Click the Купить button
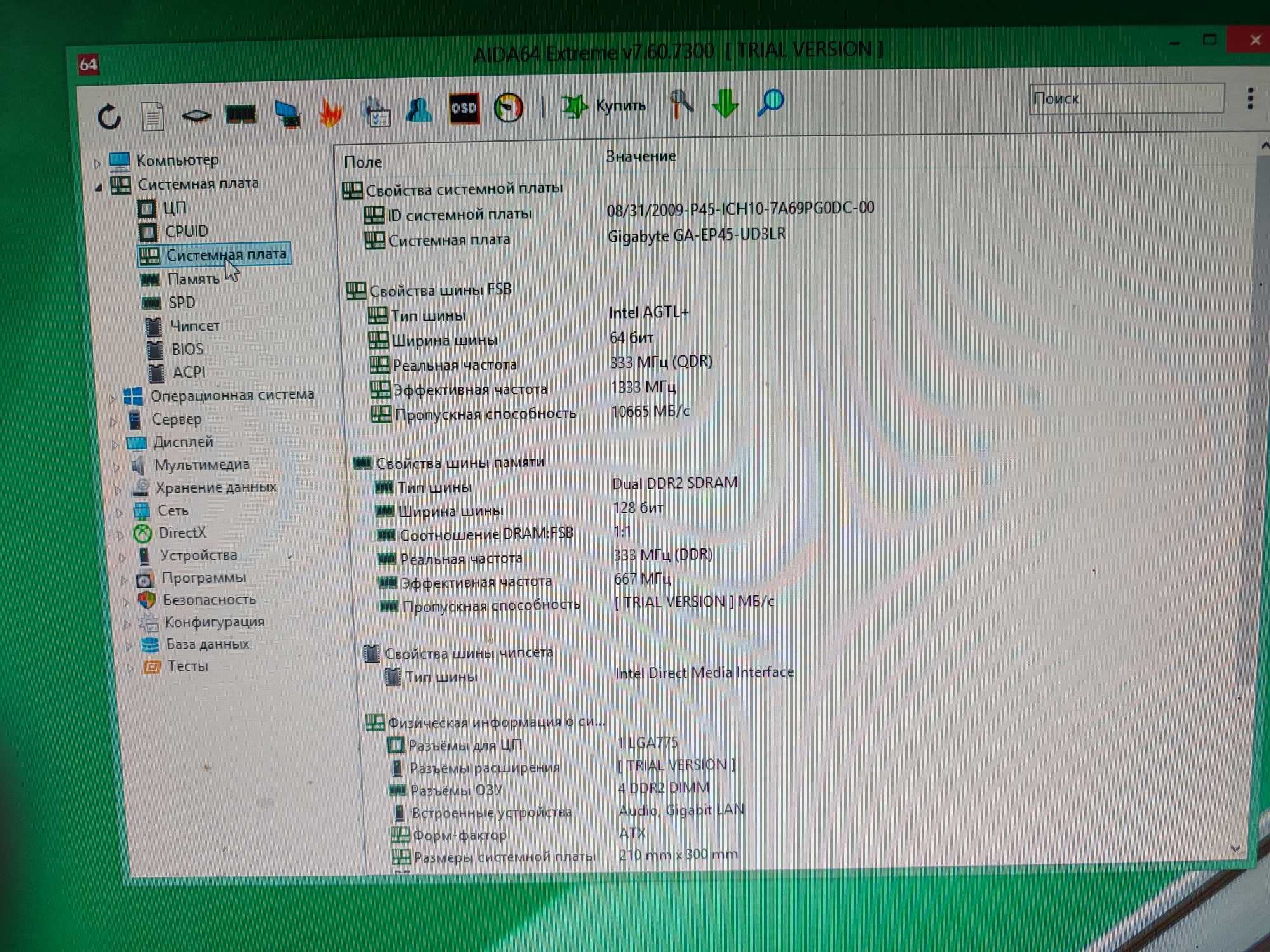Screen dimensions: 1270x952 [x=603, y=105]
